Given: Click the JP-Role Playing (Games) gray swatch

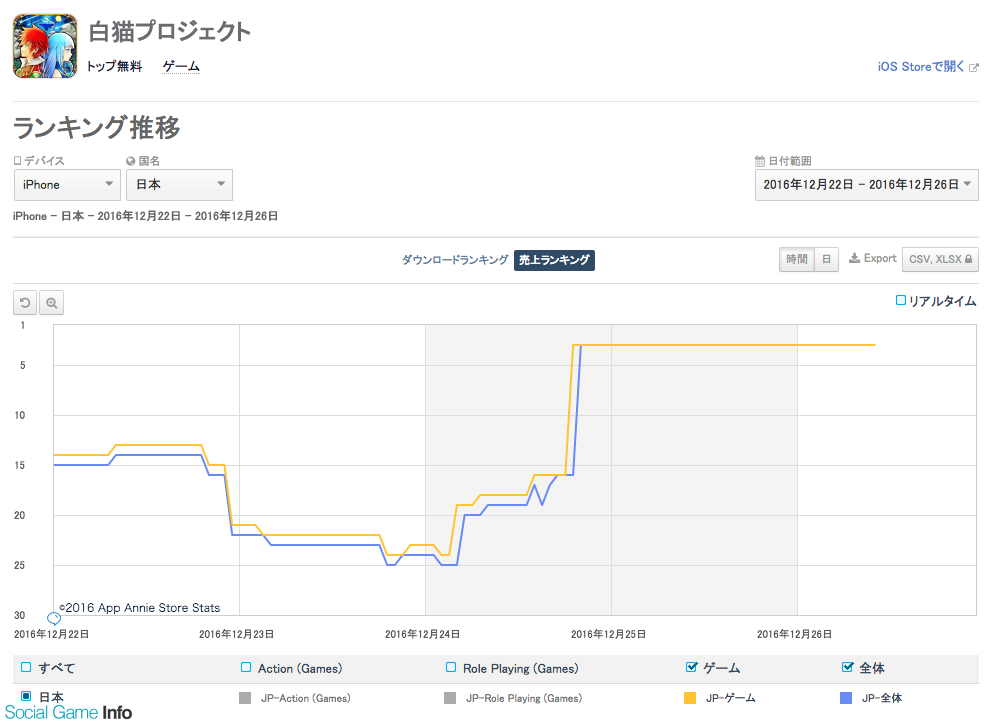Looking at the screenshot, I should [450, 698].
